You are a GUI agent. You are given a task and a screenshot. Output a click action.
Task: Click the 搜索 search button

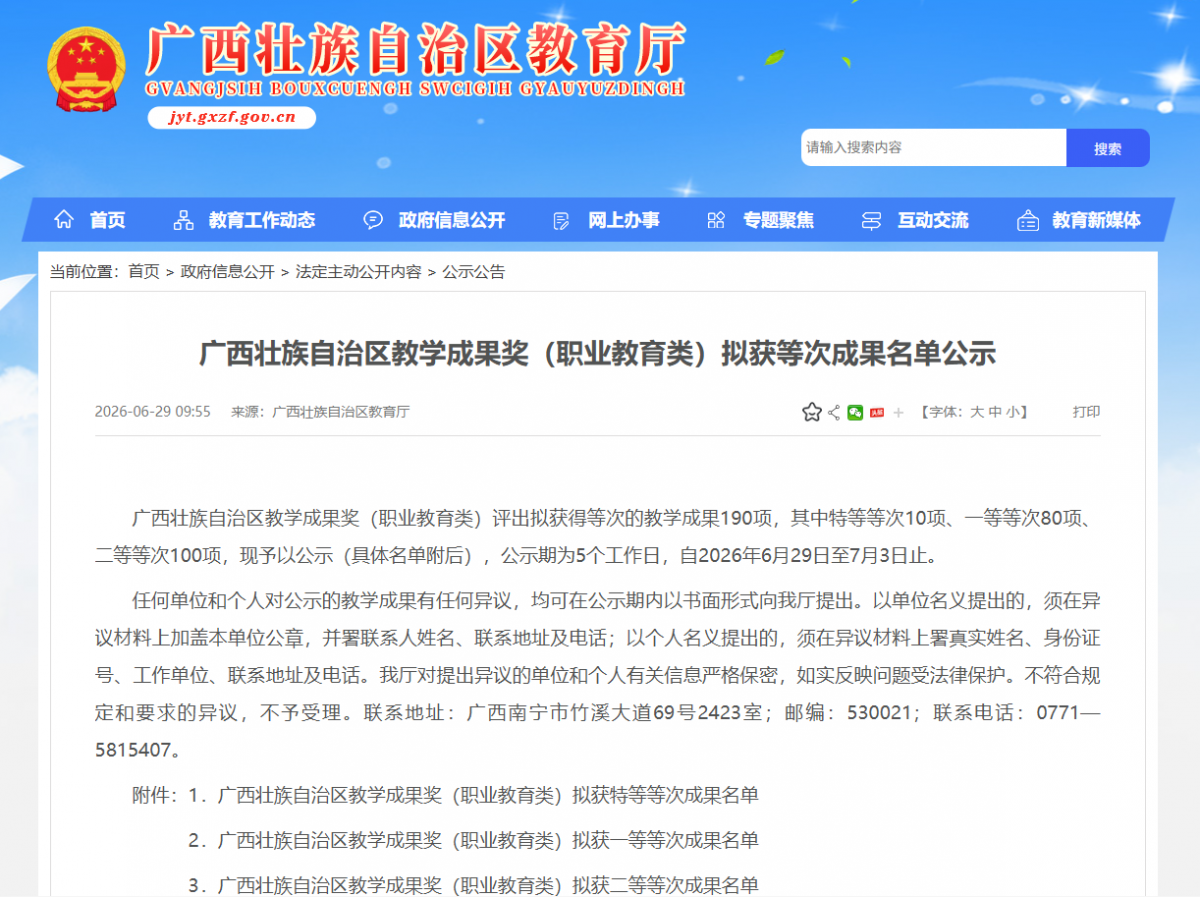pyautogui.click(x=1108, y=148)
